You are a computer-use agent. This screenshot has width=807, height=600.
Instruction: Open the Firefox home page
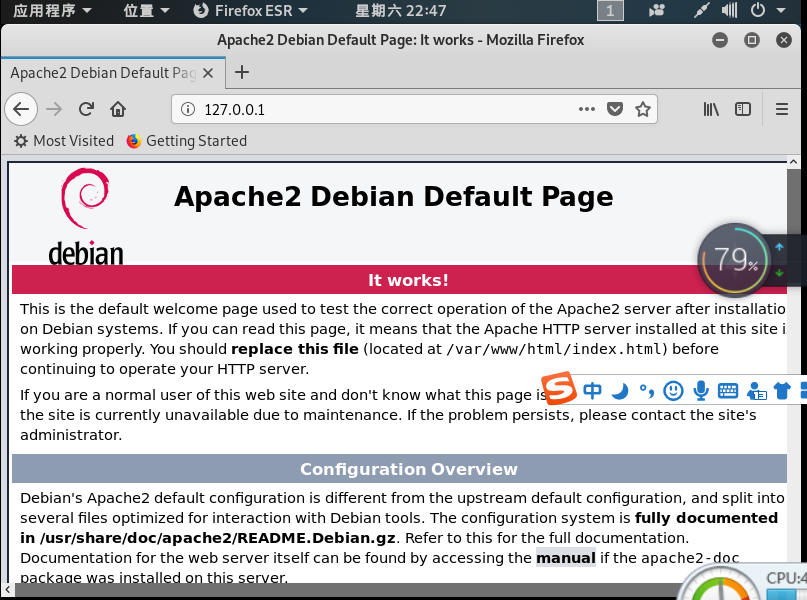118,109
